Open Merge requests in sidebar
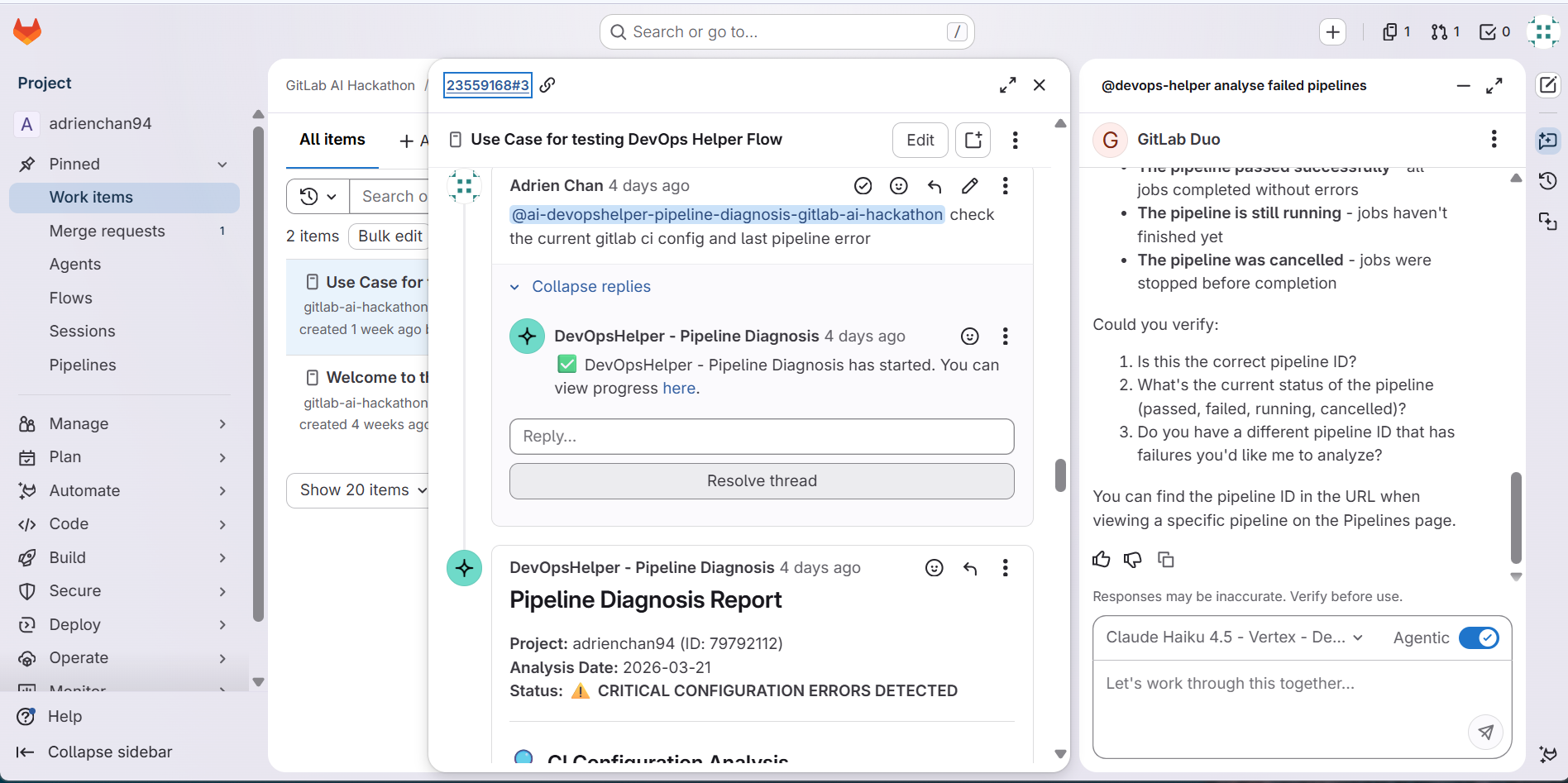 pyautogui.click(x=124, y=232)
